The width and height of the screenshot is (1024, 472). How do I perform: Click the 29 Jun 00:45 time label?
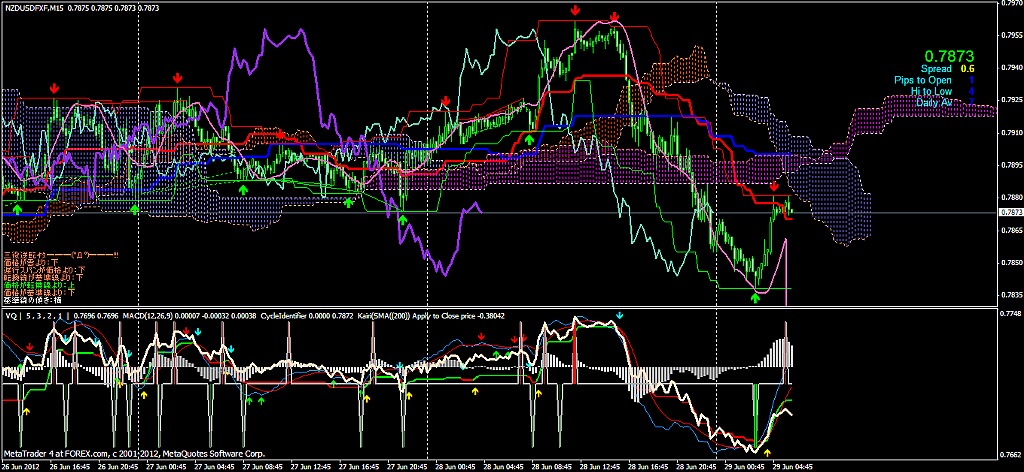[744, 467]
